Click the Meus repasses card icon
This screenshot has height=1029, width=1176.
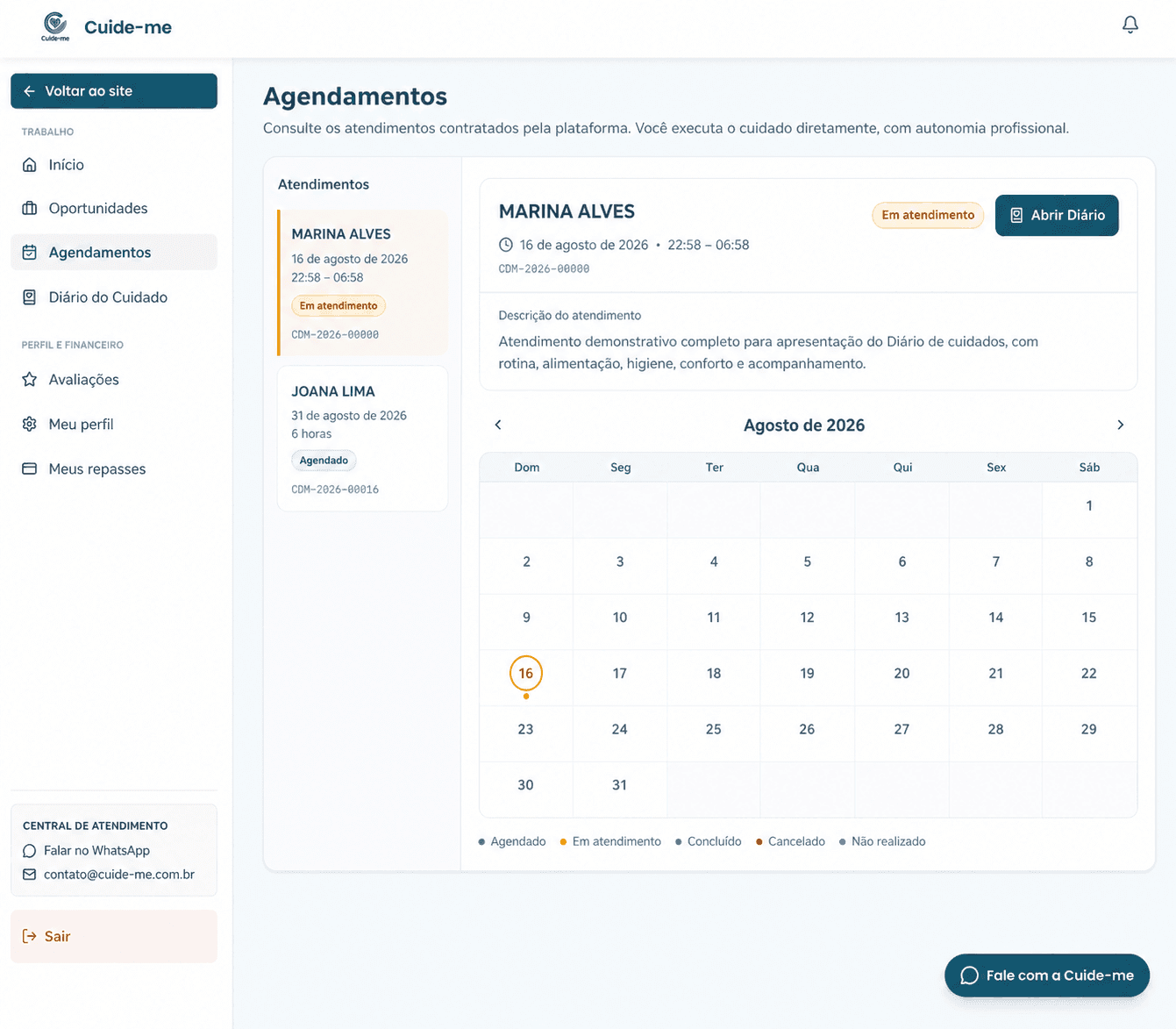coord(30,469)
